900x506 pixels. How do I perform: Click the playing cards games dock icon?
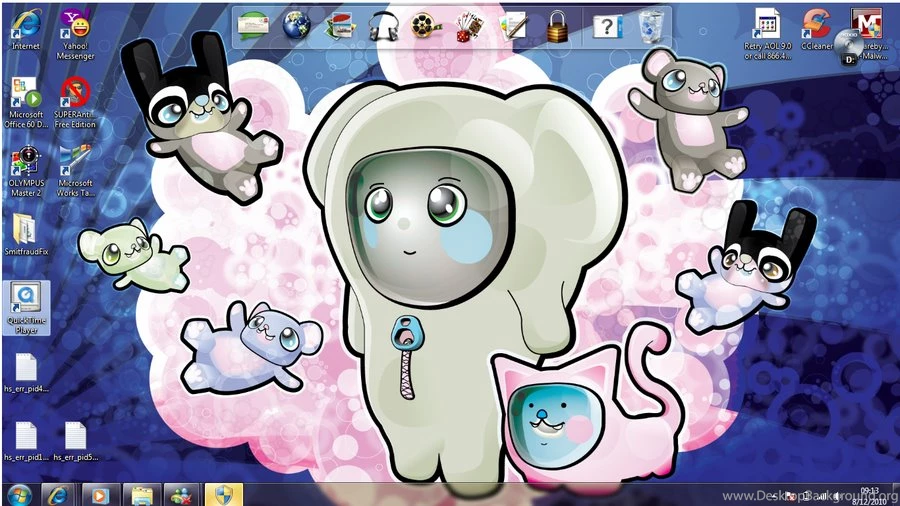[468, 25]
